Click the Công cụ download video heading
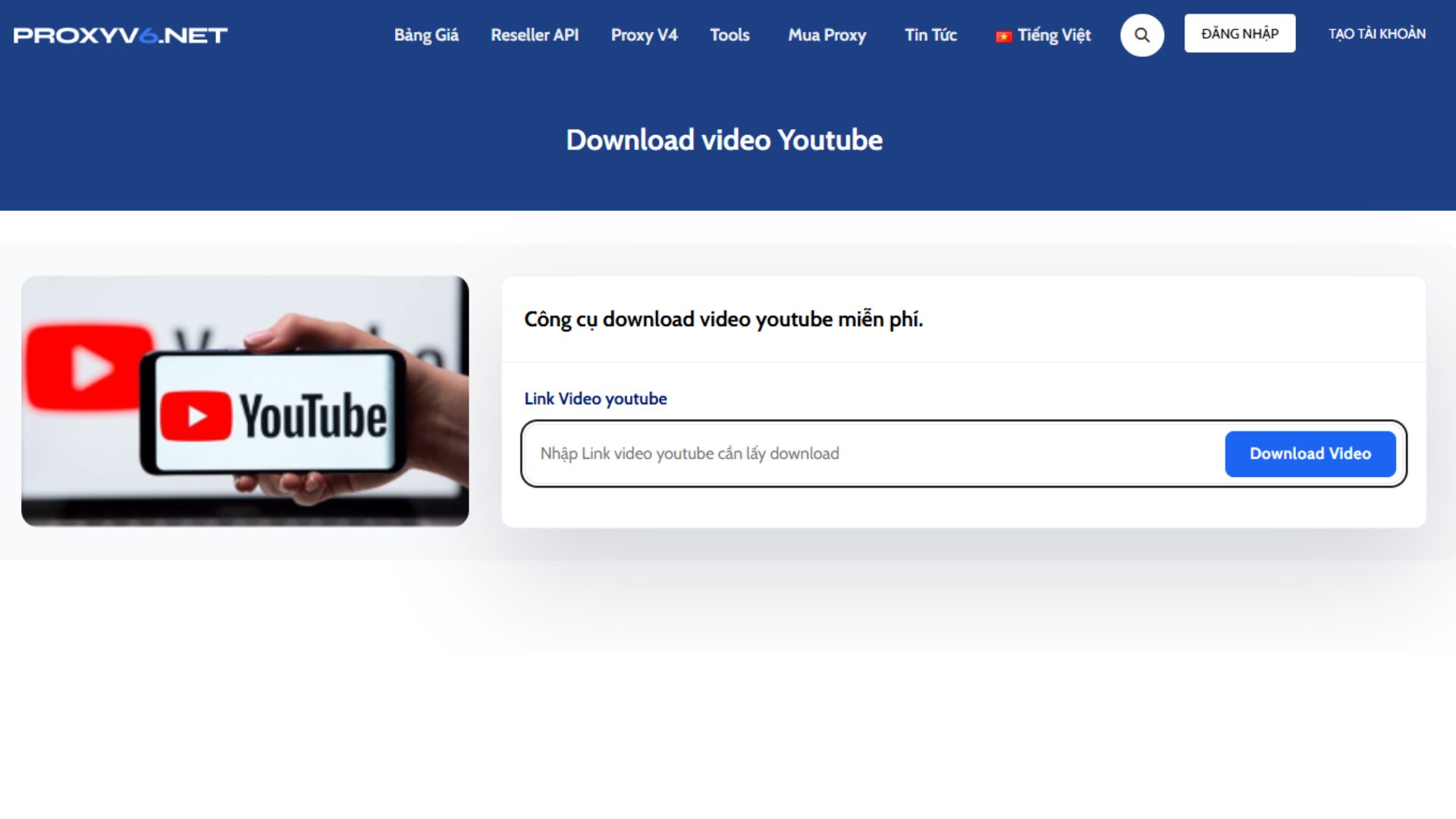This screenshot has height=819, width=1456. (723, 319)
